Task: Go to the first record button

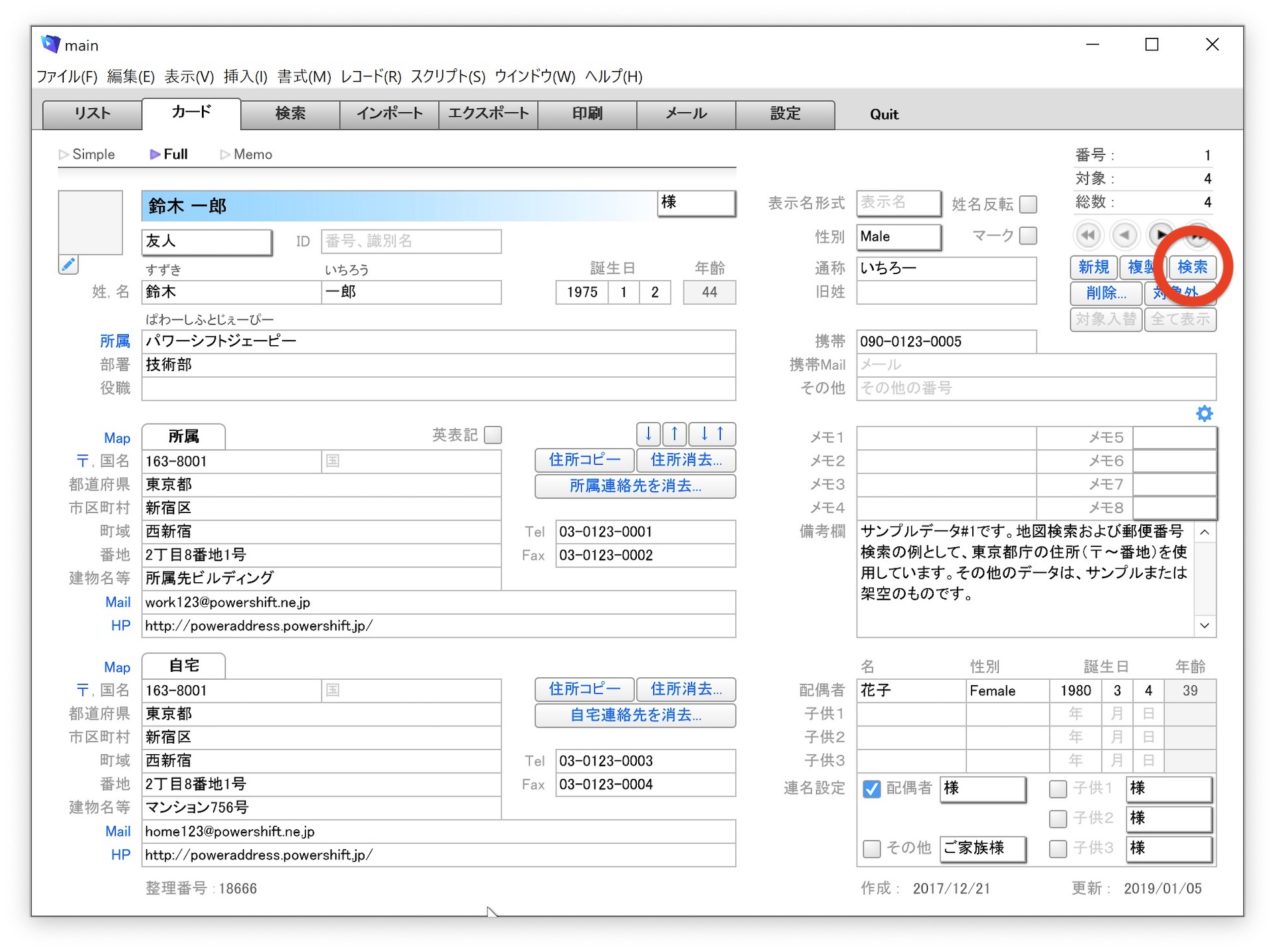Action: (1087, 235)
